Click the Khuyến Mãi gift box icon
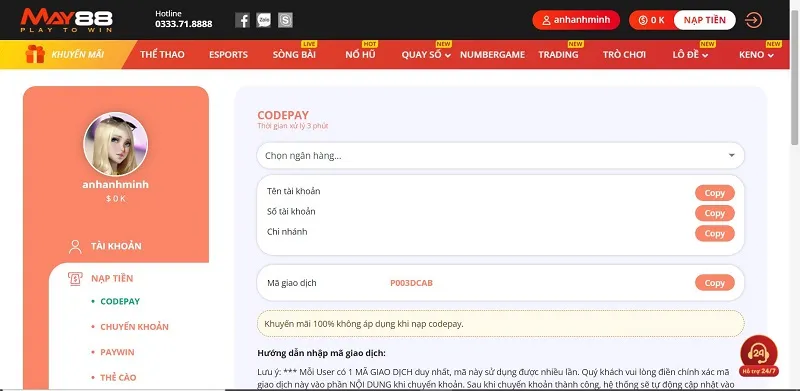Screen dimensions: 800x391 tap(35, 54)
